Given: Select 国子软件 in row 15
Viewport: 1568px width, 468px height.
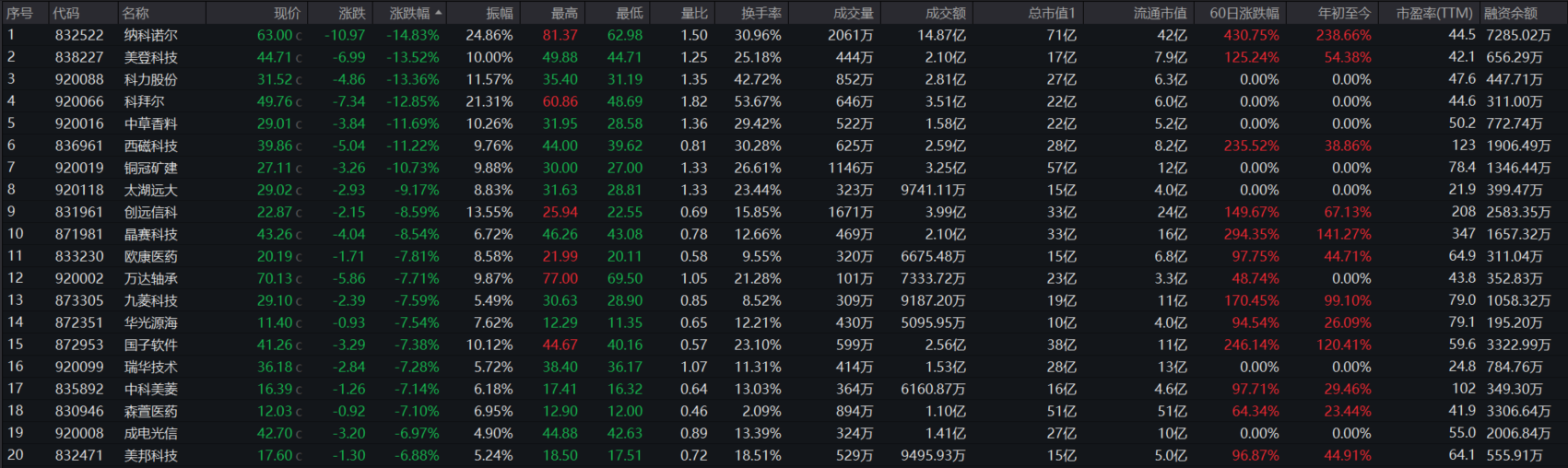Looking at the screenshot, I should (151, 345).
